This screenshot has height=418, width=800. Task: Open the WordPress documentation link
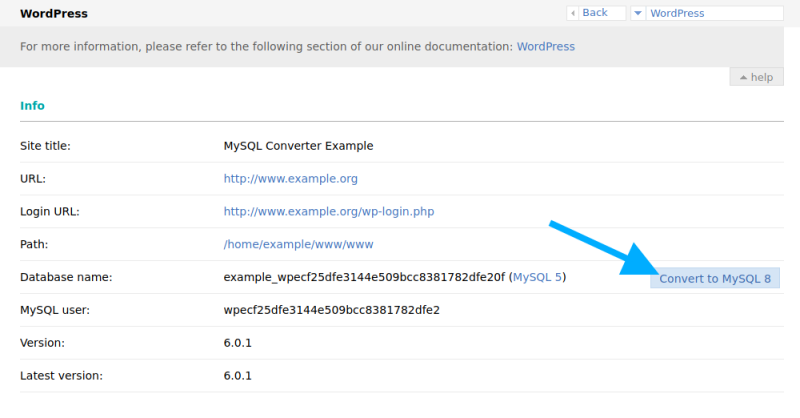(x=545, y=46)
